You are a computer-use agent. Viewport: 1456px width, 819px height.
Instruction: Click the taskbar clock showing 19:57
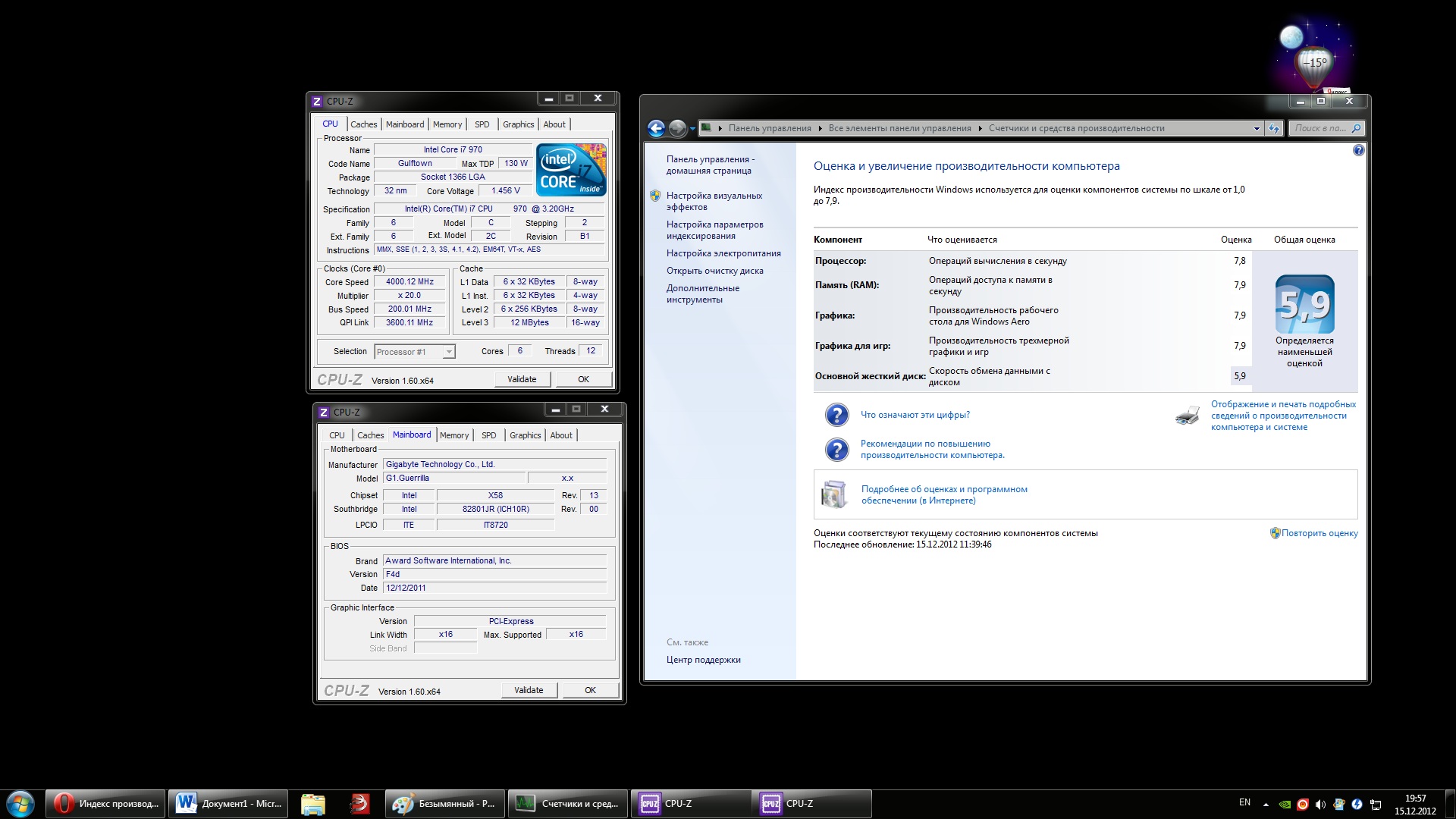point(1415,805)
